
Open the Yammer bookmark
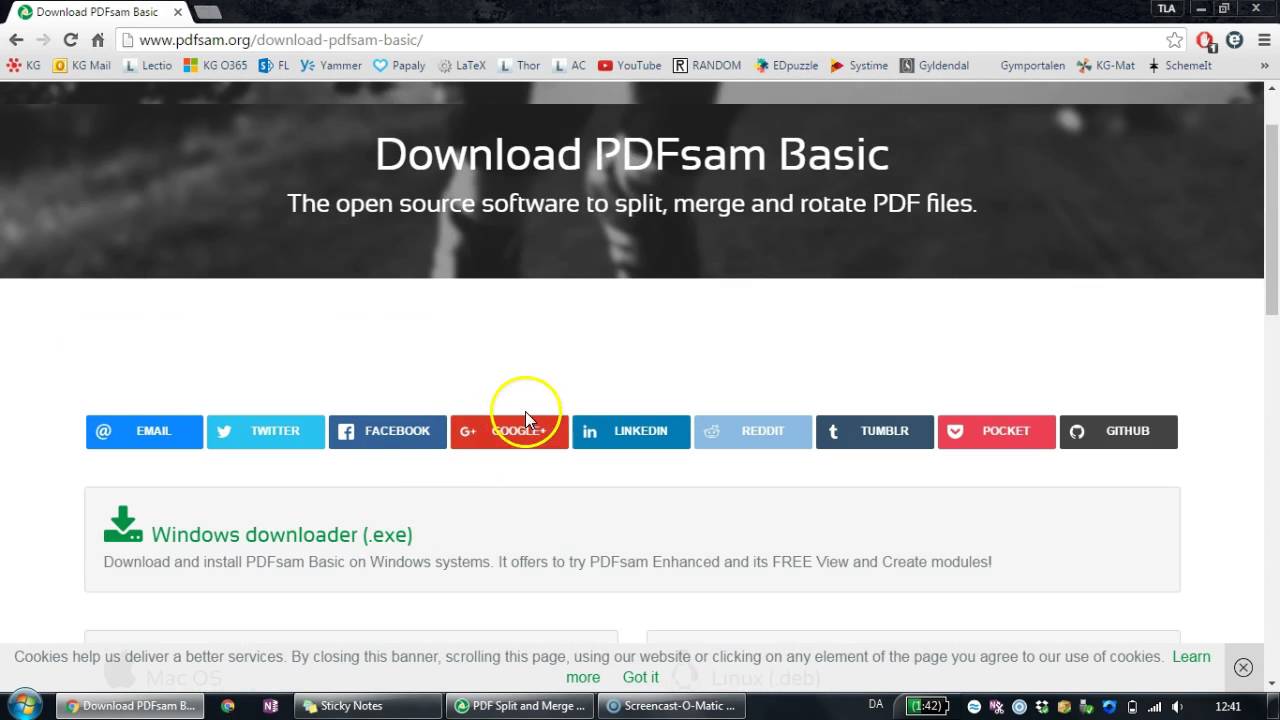click(x=331, y=65)
